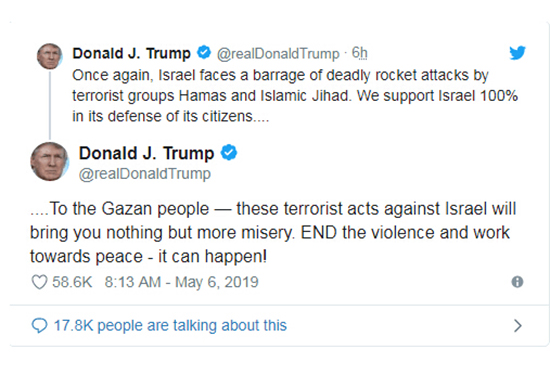
Task: Click the verified badge beside the main tweet name
Action: click(x=229, y=153)
